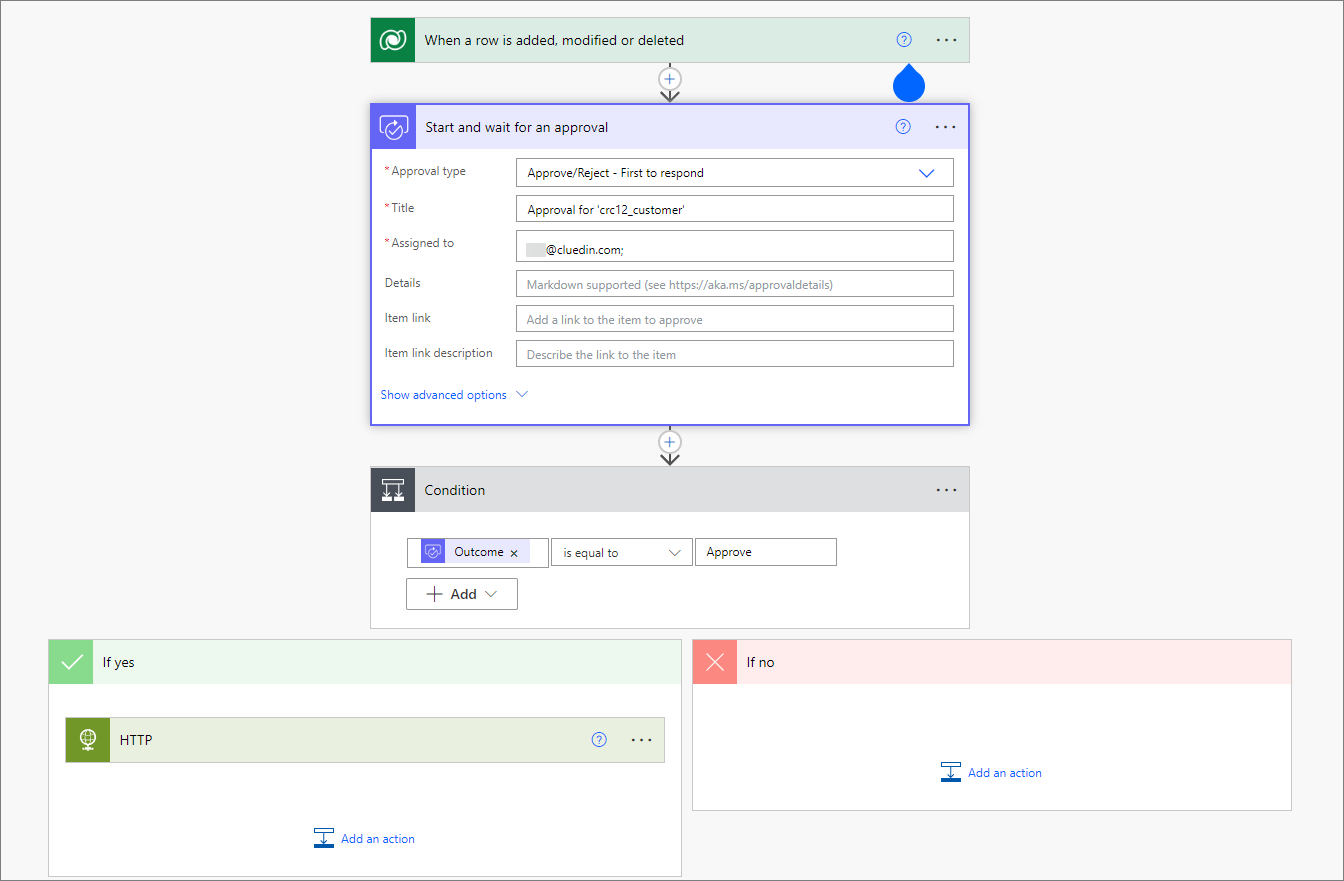Open the trigger's ellipsis menu
The height and width of the screenshot is (881, 1344).
(946, 39)
